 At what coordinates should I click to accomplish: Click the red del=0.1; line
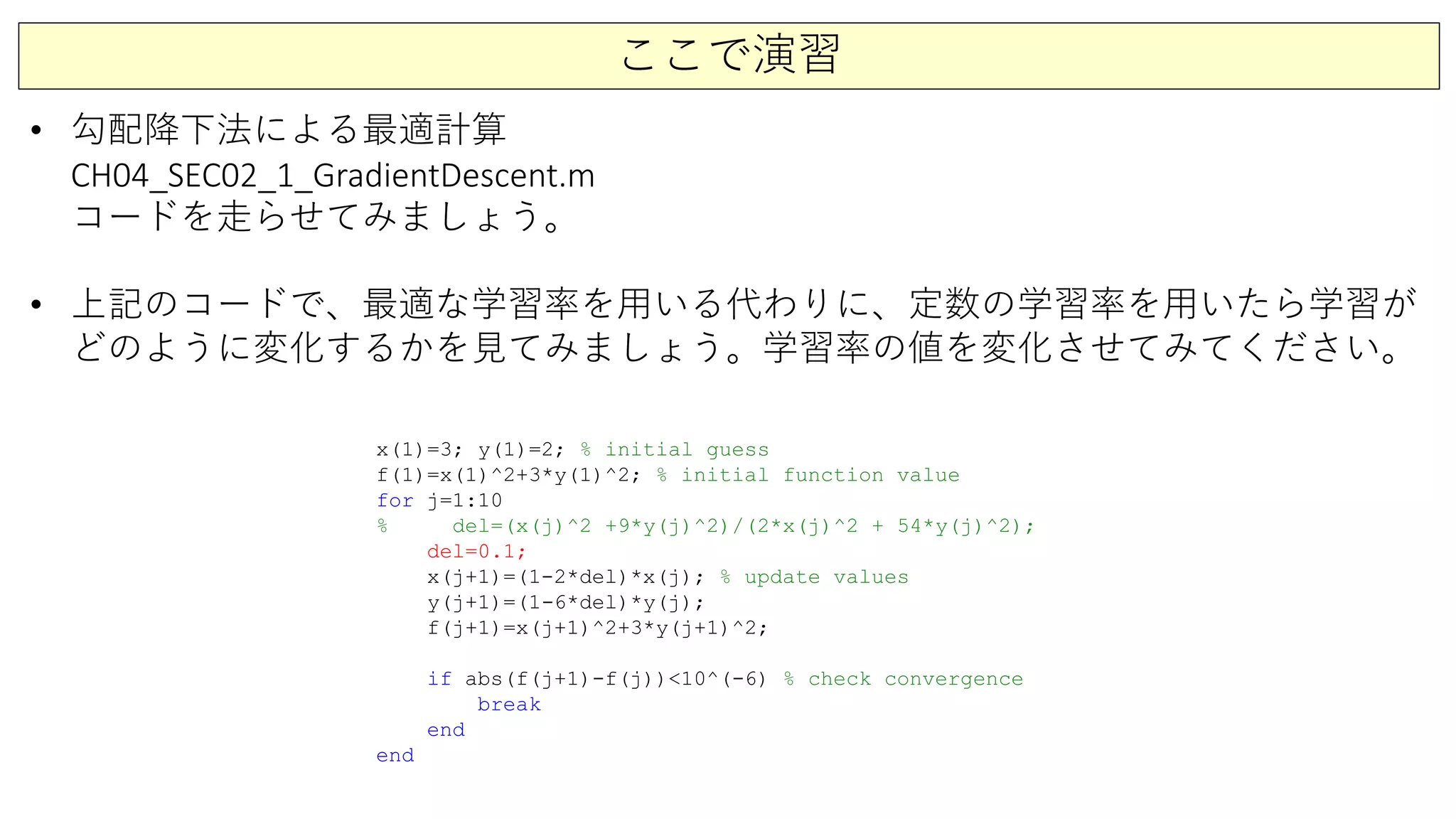click(476, 552)
